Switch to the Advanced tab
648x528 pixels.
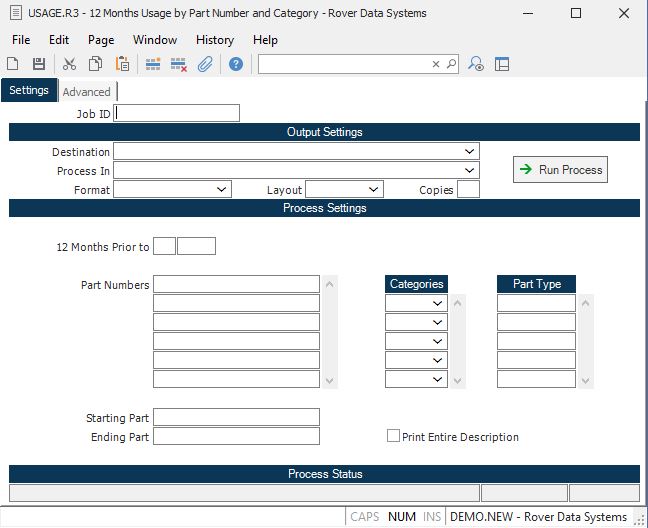[87, 92]
